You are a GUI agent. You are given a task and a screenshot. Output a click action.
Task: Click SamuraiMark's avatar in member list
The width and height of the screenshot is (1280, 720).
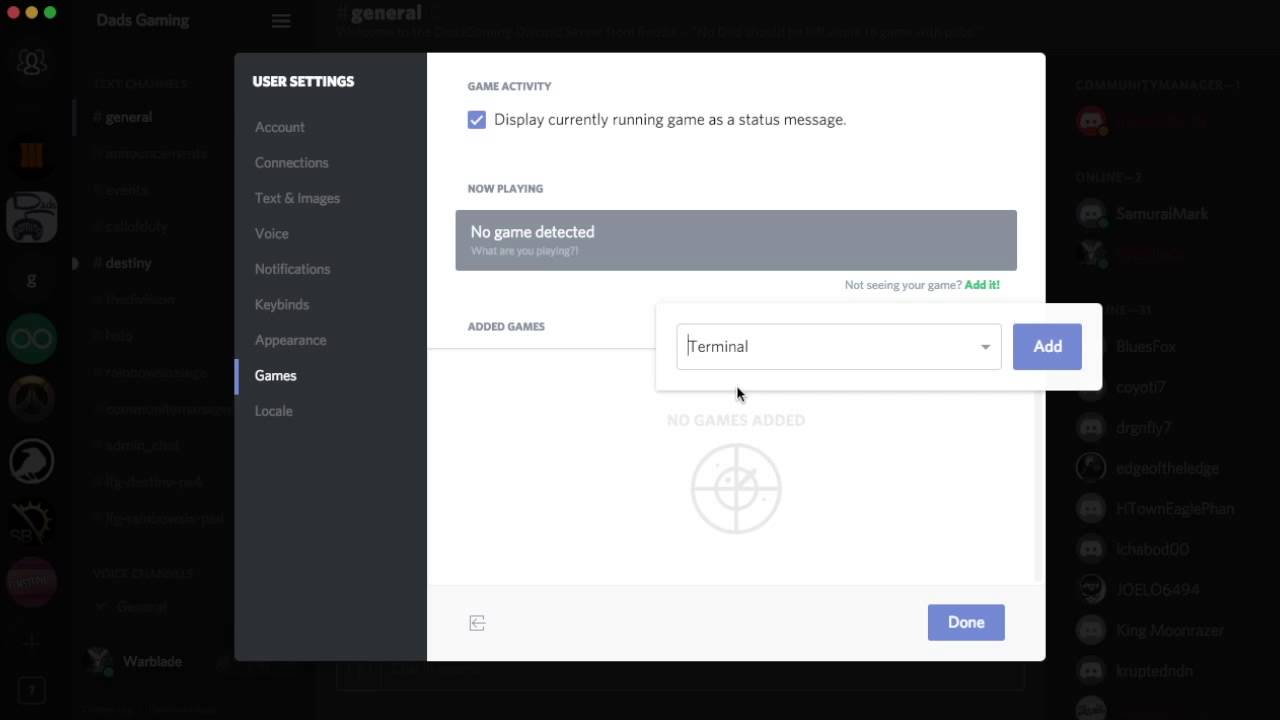[x=1091, y=214]
